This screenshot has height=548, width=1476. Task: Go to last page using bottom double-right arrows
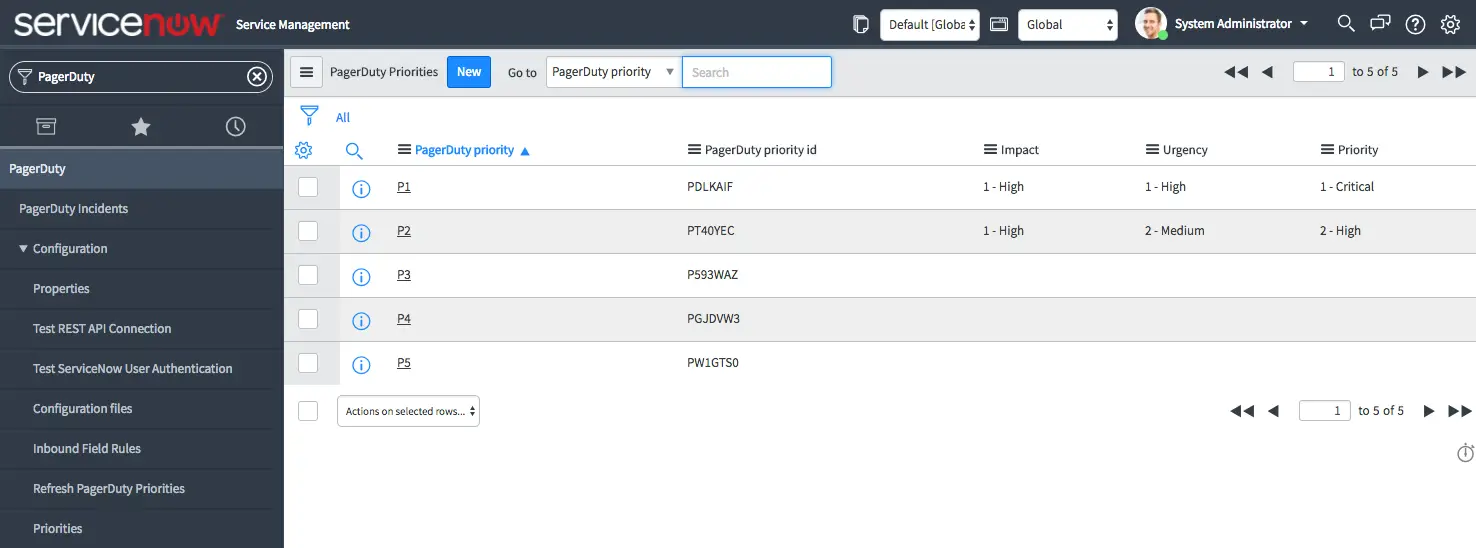(x=1460, y=411)
